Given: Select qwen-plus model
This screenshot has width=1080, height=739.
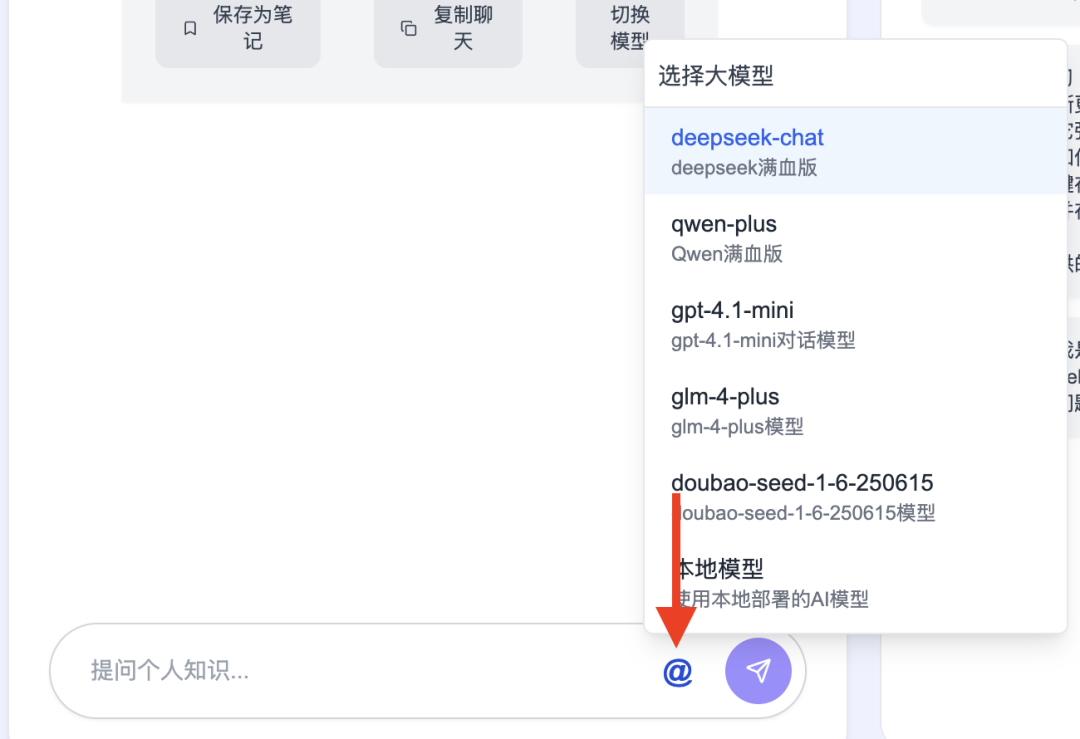Looking at the screenshot, I should click(x=855, y=238).
